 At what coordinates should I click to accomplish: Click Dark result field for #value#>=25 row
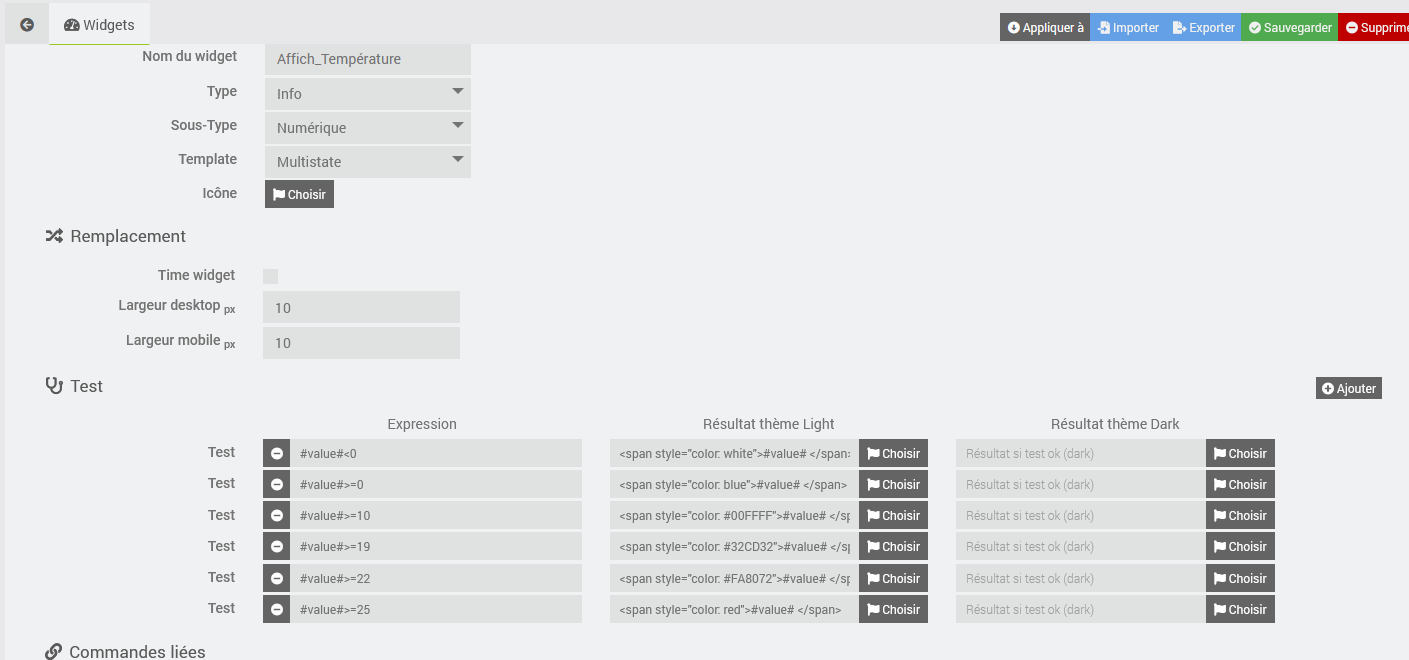coord(1081,609)
